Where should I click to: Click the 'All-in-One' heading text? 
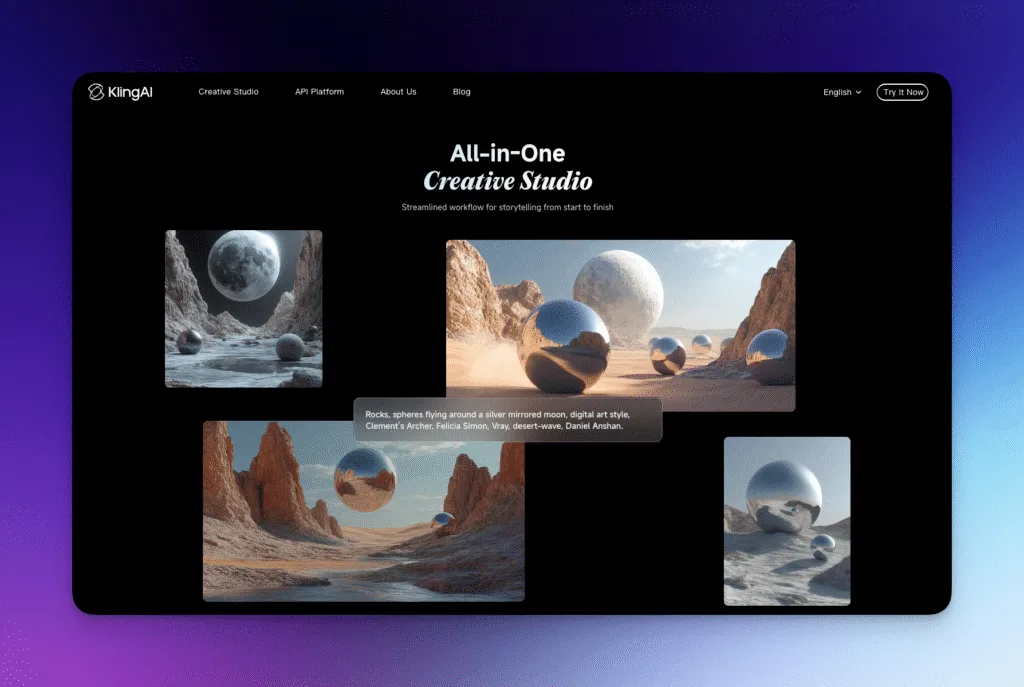tap(507, 153)
